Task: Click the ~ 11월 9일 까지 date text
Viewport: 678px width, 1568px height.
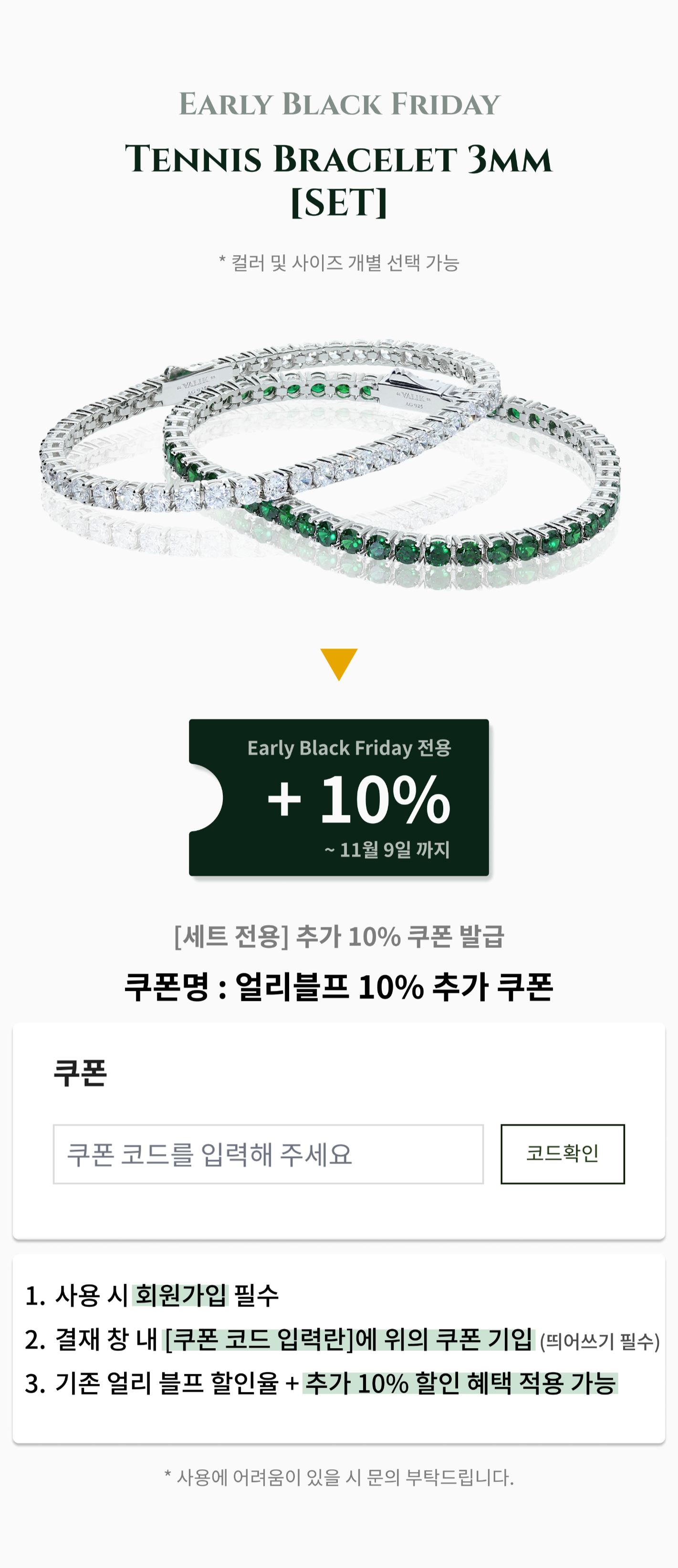Action: 387,849
